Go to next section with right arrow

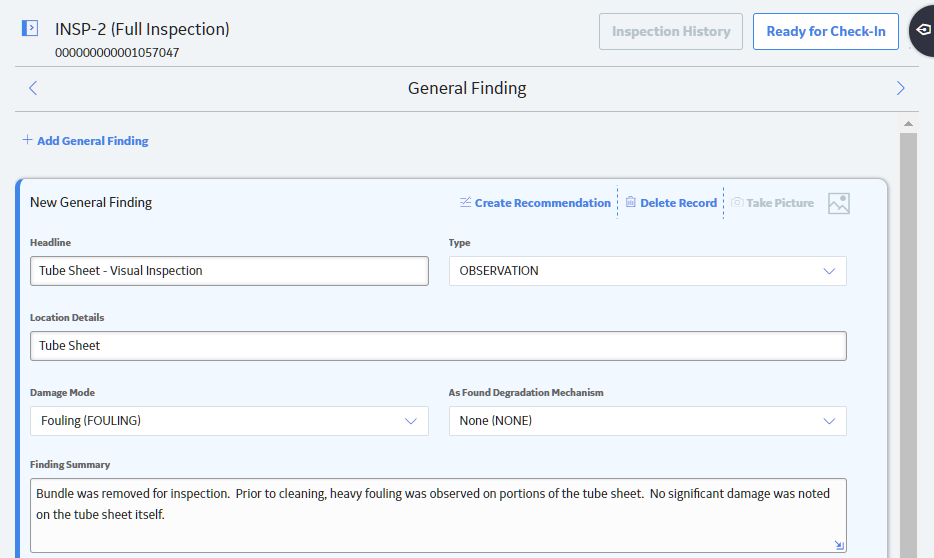[x=900, y=88]
